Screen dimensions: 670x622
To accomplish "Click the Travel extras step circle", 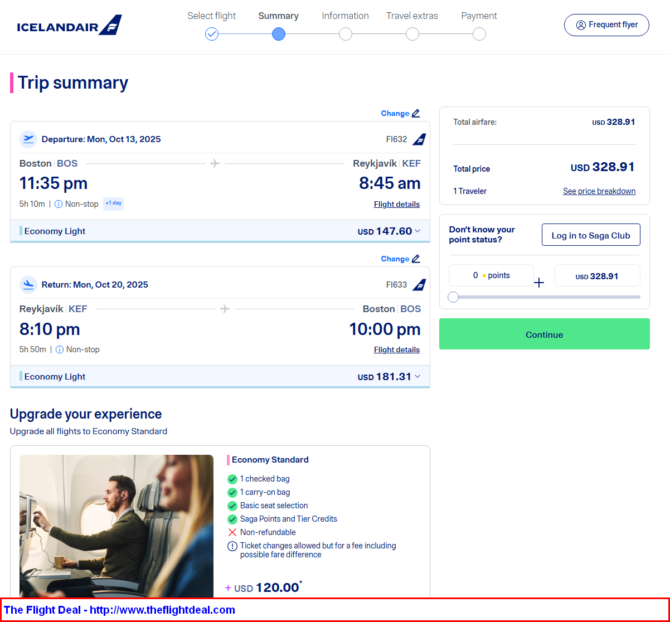I will click(x=412, y=34).
